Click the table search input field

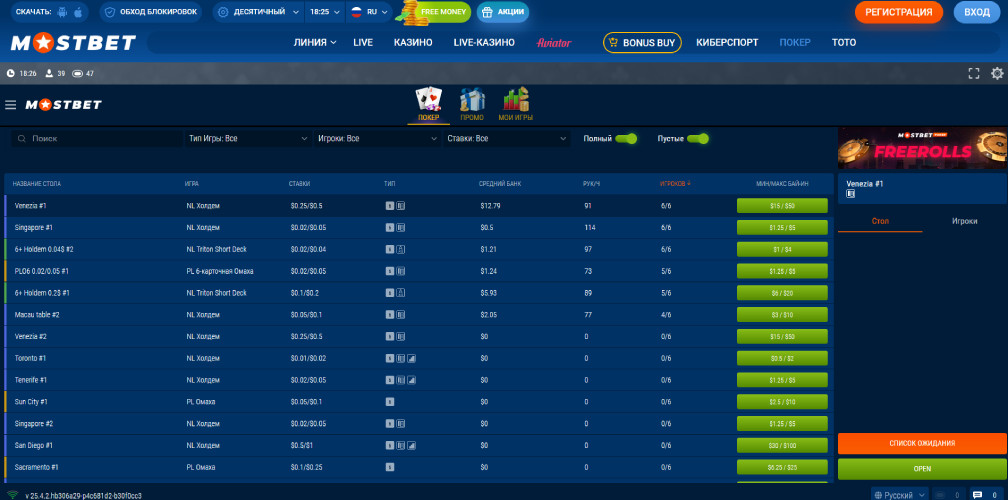(x=97, y=139)
